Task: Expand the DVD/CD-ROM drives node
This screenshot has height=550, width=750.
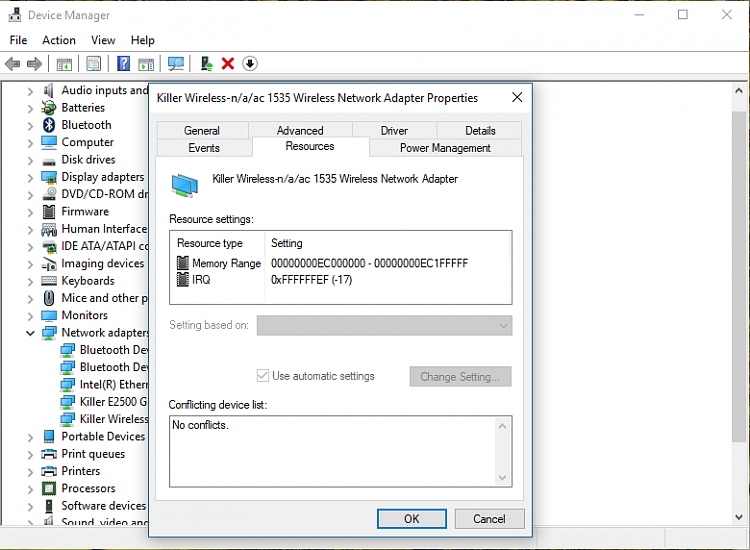Action: click(30, 195)
